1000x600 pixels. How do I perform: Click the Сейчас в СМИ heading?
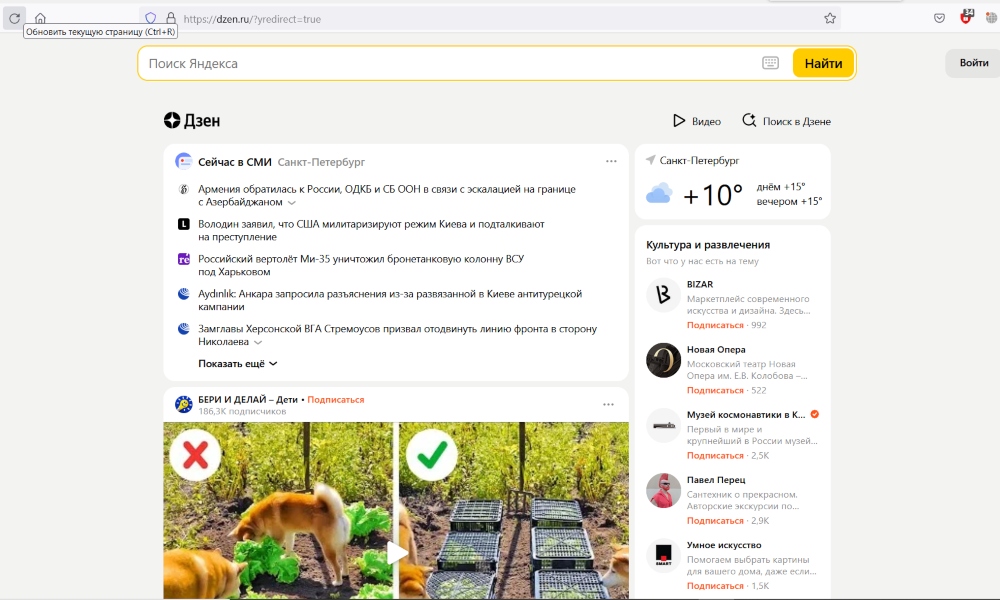tap(235, 162)
